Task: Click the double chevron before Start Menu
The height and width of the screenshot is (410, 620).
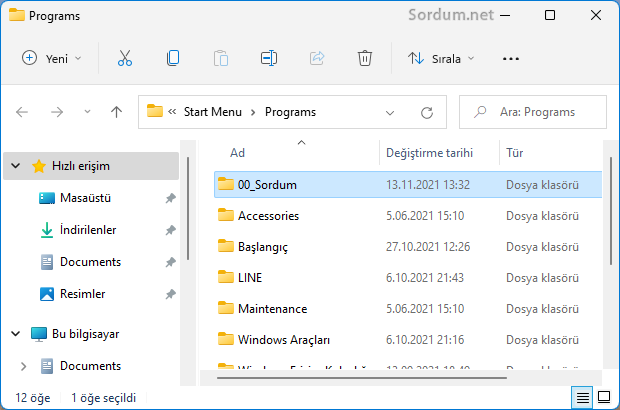Action: [x=172, y=112]
